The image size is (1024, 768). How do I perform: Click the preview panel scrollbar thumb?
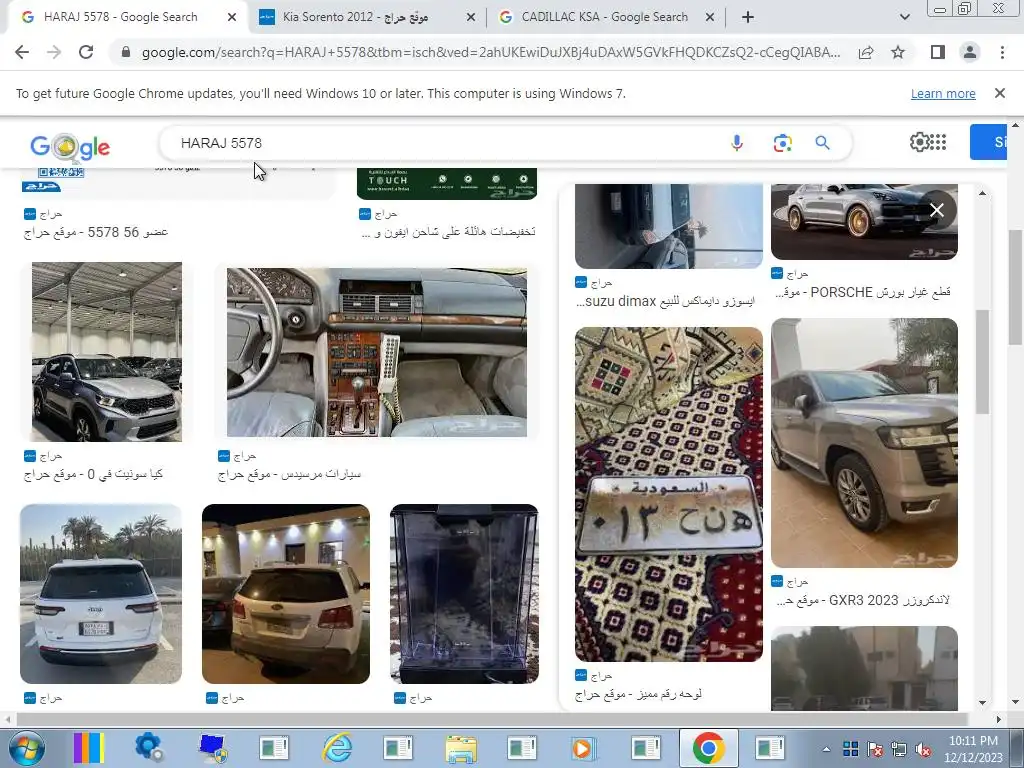coord(982,361)
